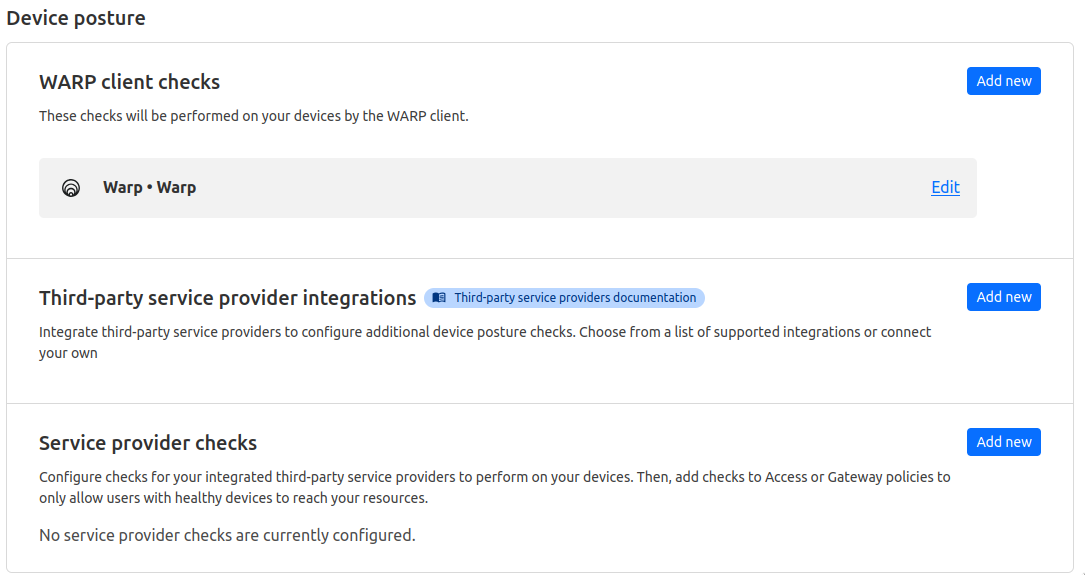The width and height of the screenshot is (1085, 575).
Task: Click the WARP client checks heading
Action: point(129,82)
